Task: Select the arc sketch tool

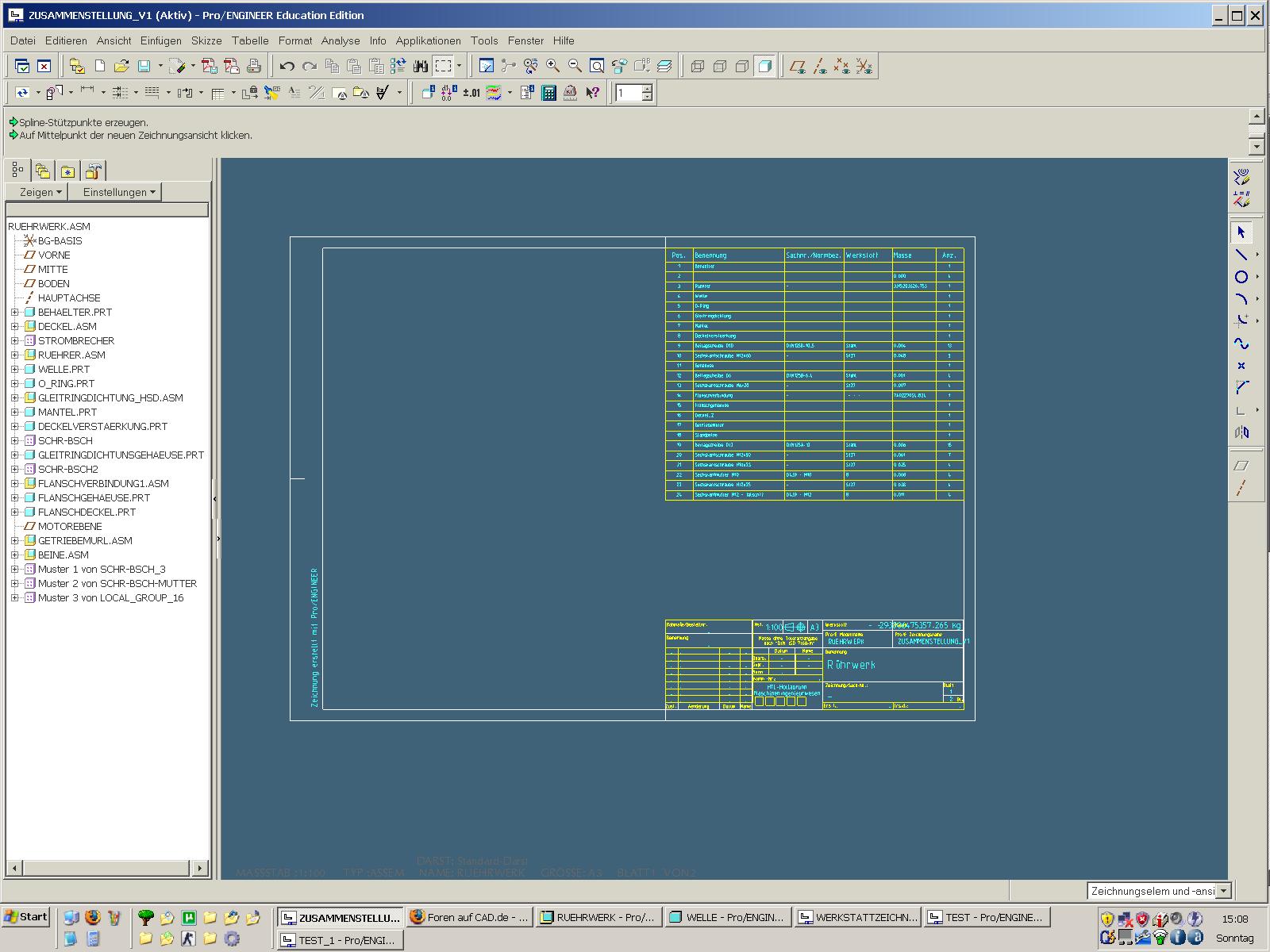Action: (1241, 299)
